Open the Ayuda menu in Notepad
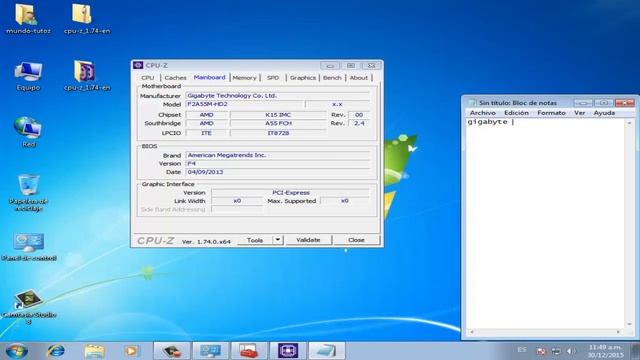The height and width of the screenshot is (360, 640). 604,113
